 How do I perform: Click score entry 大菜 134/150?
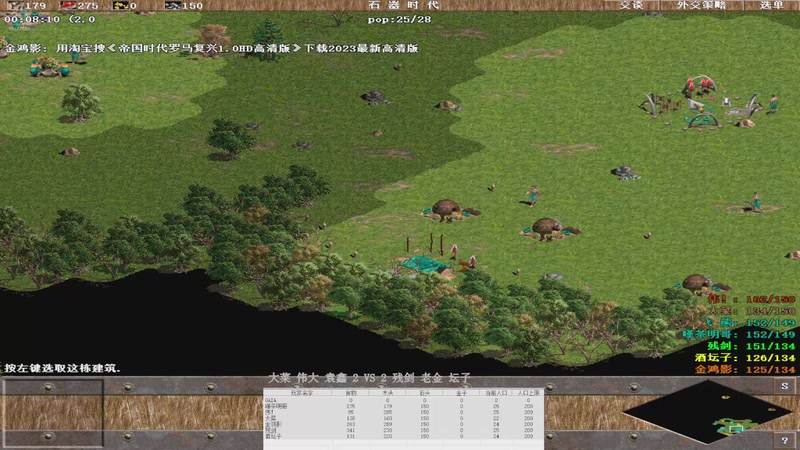point(752,311)
